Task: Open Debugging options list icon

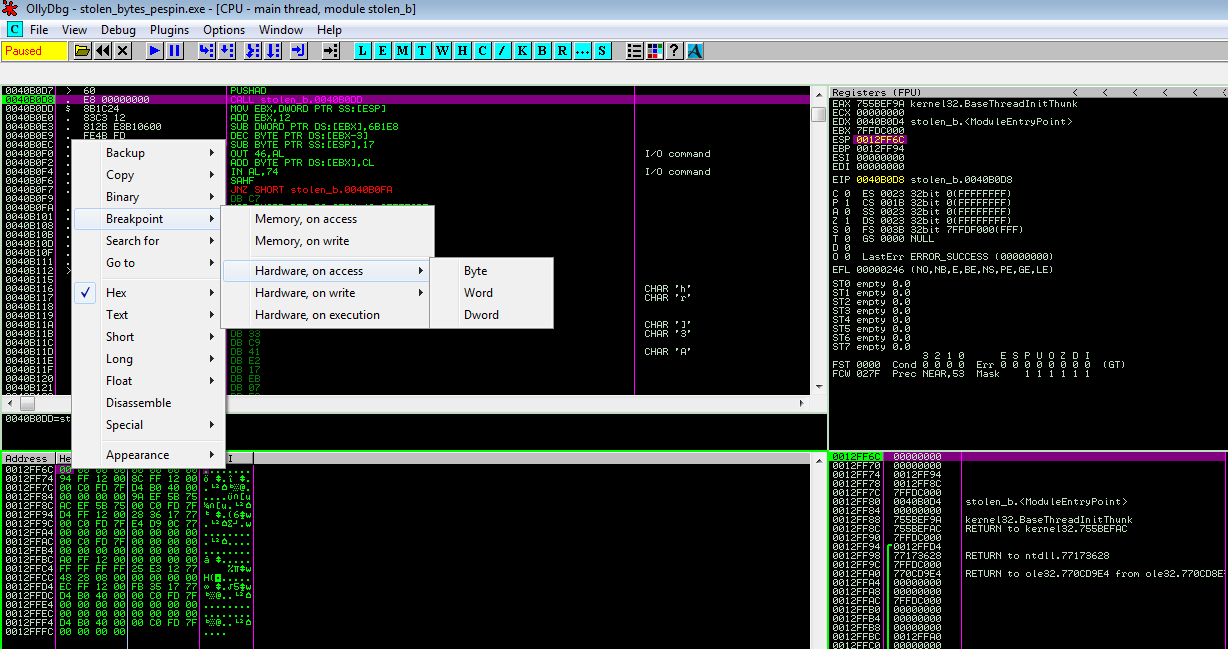Action: [633, 50]
